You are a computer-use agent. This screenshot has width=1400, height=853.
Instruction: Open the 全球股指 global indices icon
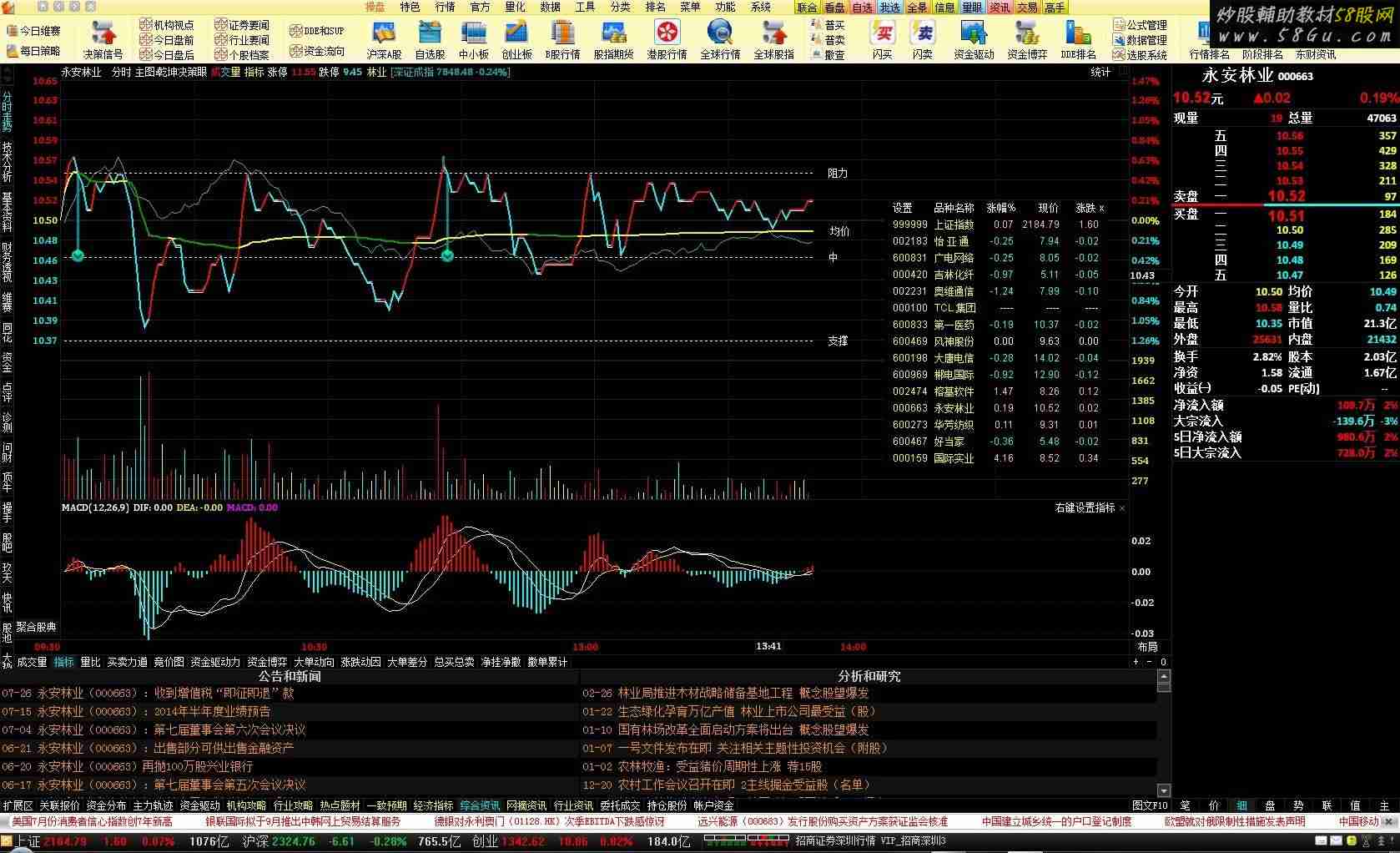click(773, 39)
